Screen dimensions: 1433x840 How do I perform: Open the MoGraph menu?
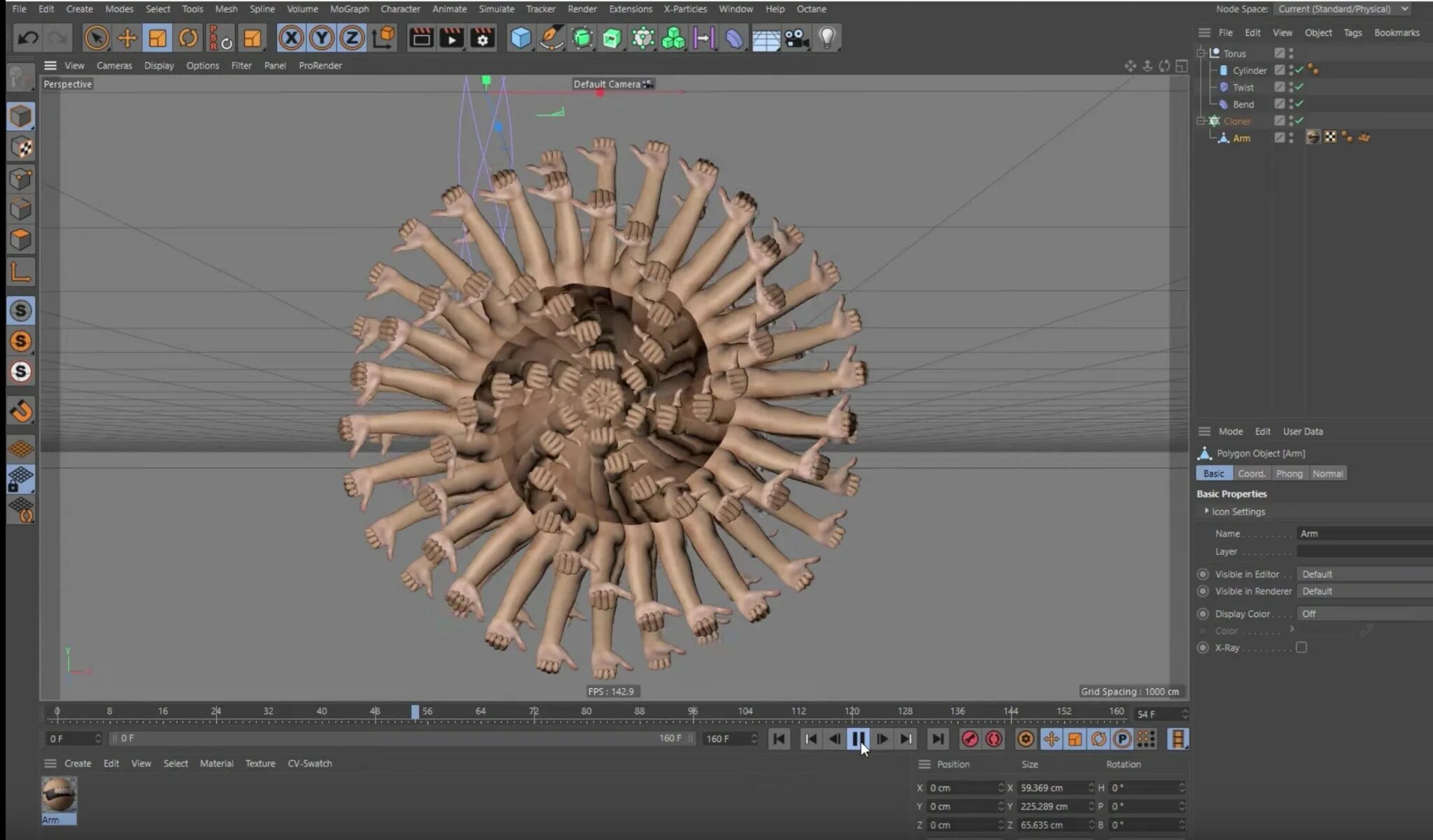[x=348, y=9]
